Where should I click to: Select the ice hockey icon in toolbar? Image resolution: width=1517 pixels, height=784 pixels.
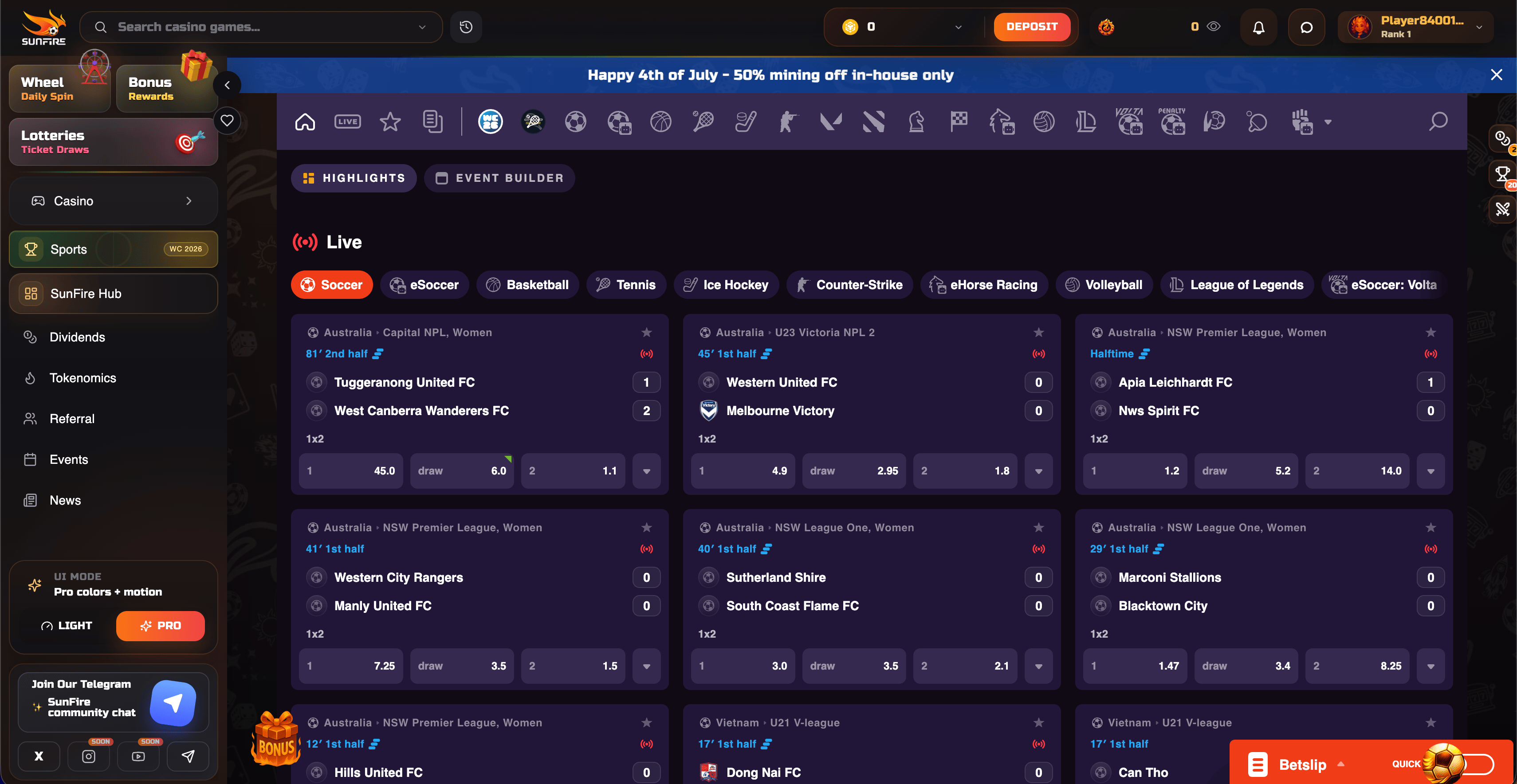pyautogui.click(x=746, y=122)
